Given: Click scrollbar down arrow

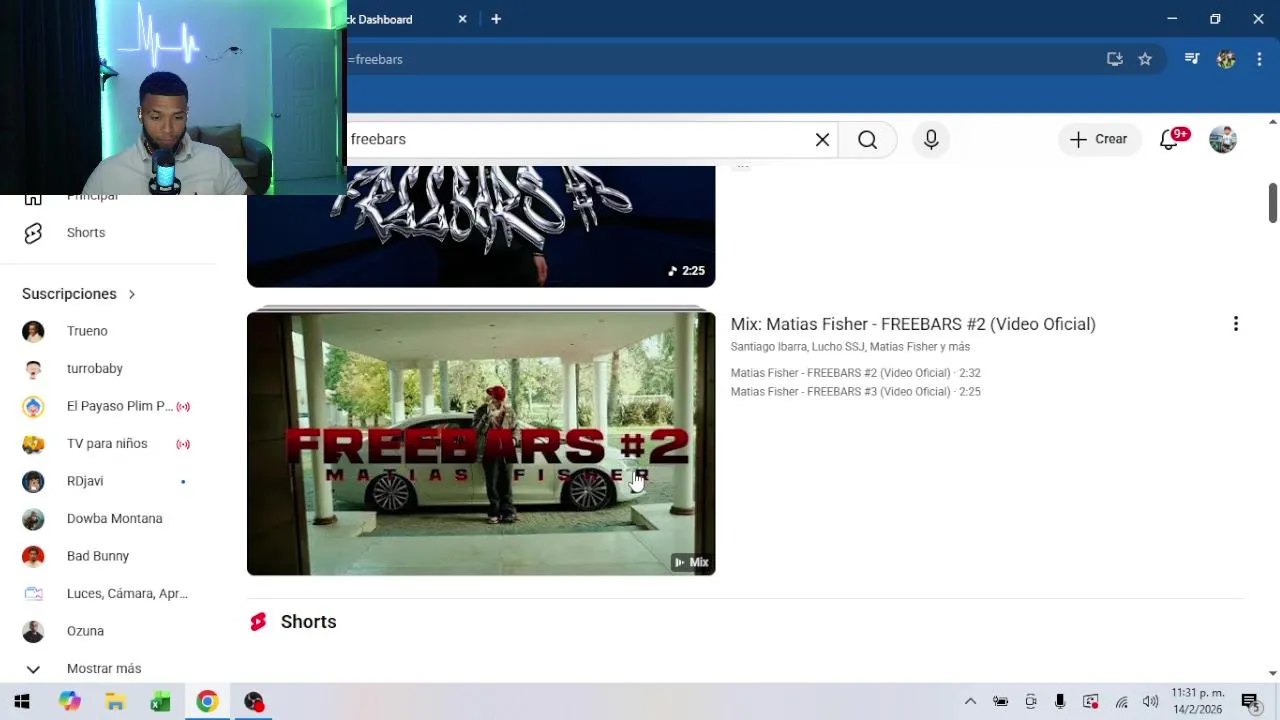Looking at the screenshot, I should pos(1273,674).
